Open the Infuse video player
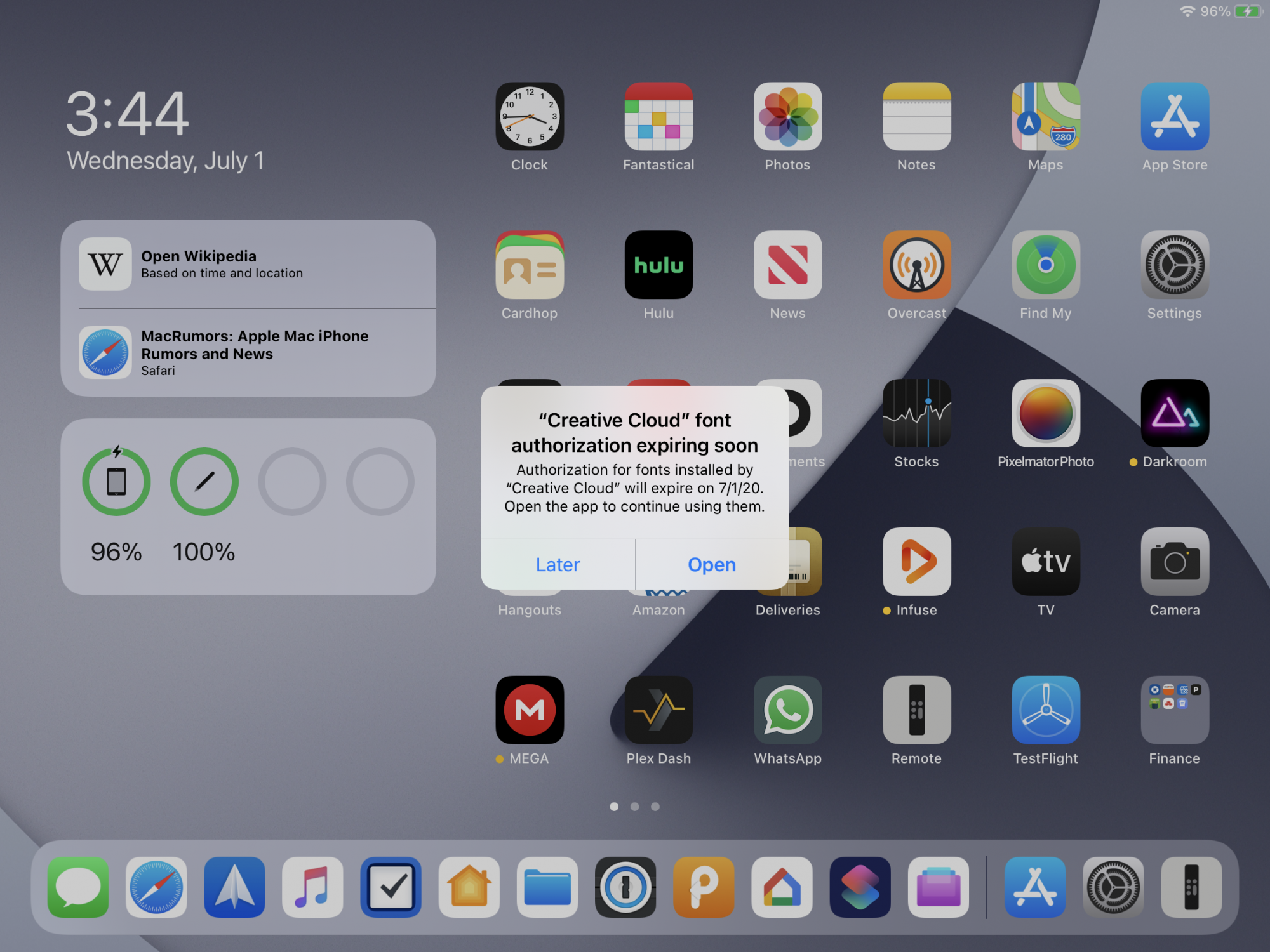 916,562
